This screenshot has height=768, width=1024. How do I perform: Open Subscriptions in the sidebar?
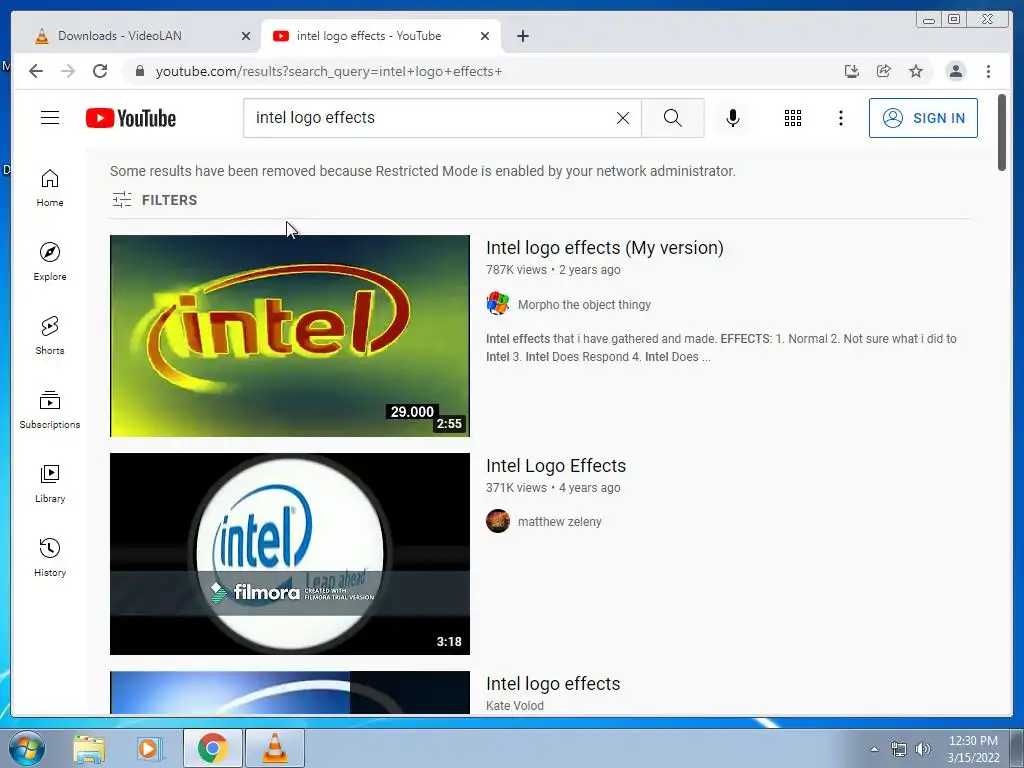click(x=50, y=409)
